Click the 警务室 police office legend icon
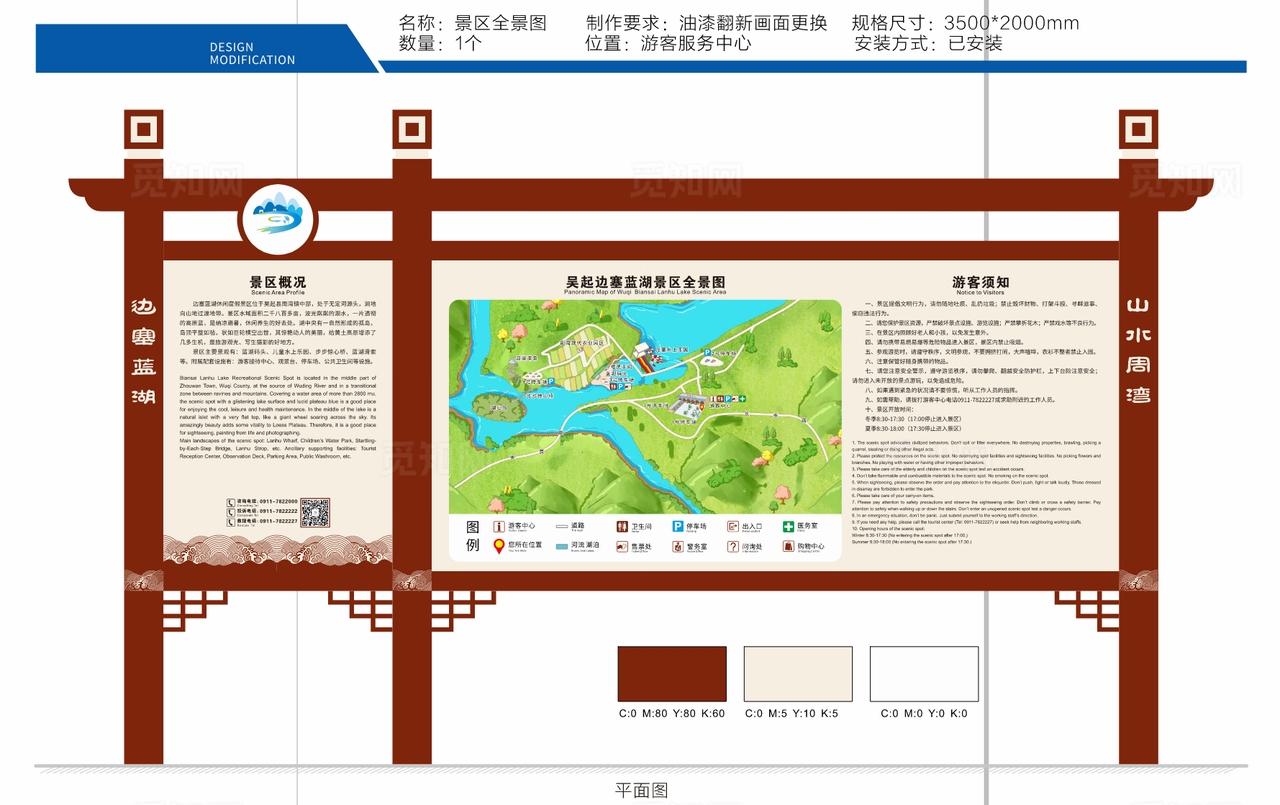Image resolution: width=1280 pixels, height=805 pixels. click(x=677, y=547)
